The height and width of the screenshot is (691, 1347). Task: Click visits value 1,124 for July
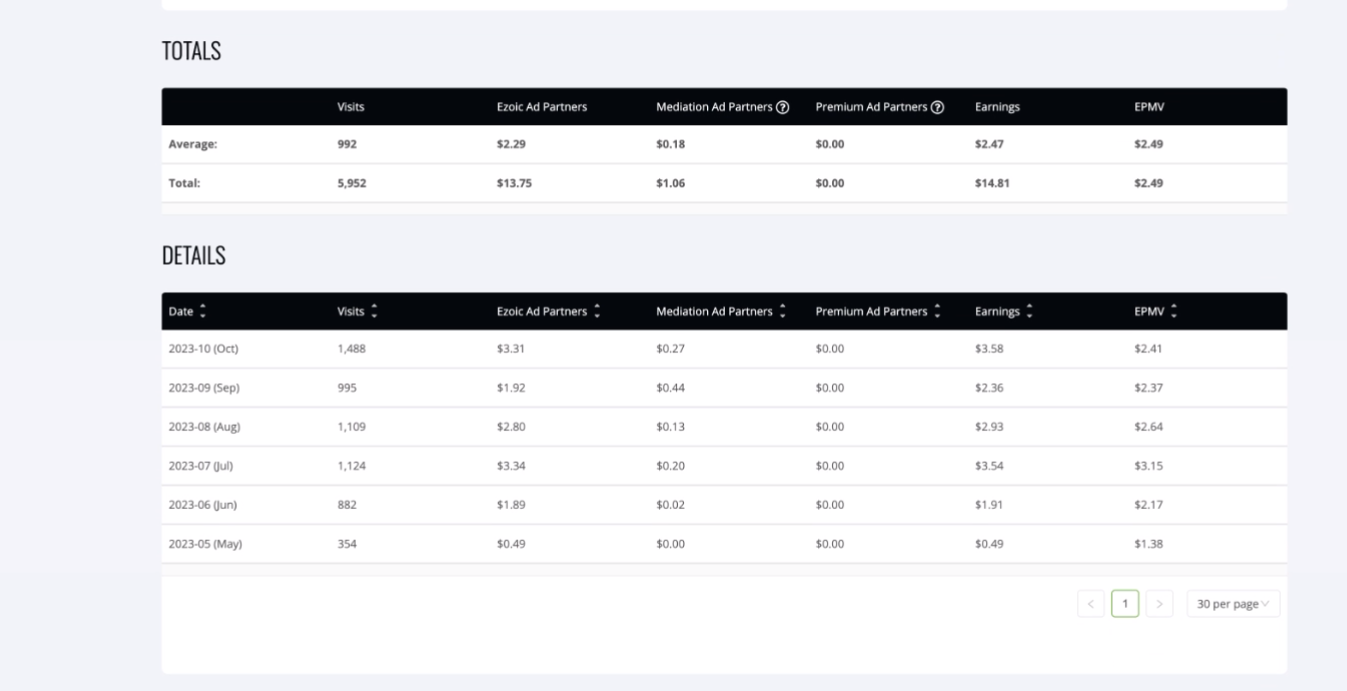[x=351, y=466]
